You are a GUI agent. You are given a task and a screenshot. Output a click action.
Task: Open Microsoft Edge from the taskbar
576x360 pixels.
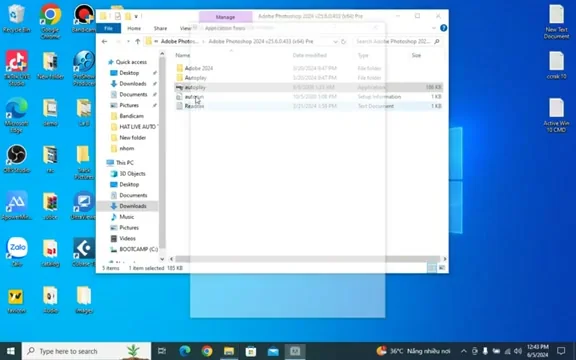click(x=185, y=351)
